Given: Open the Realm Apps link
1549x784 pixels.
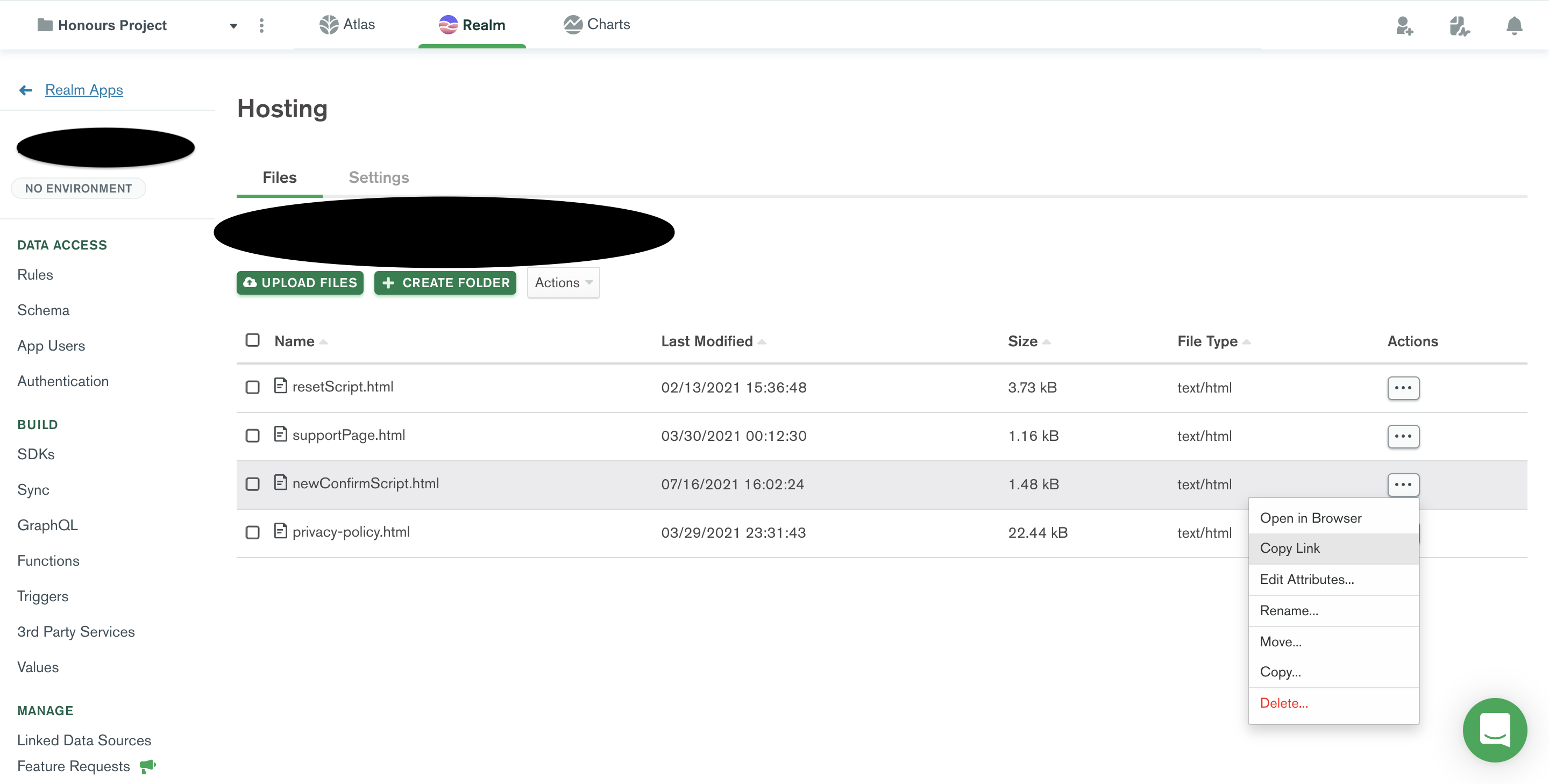Looking at the screenshot, I should 83,90.
